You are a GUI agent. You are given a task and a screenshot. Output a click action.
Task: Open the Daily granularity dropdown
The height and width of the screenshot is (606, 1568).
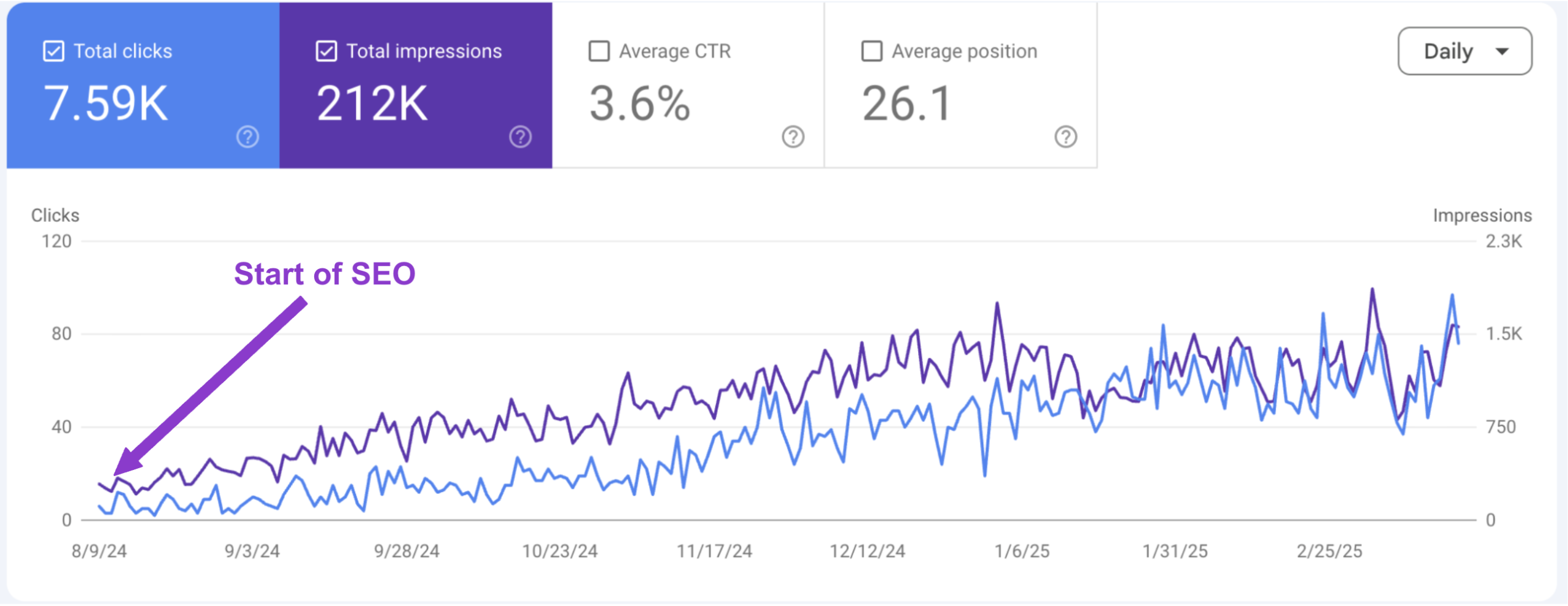pos(1464,51)
